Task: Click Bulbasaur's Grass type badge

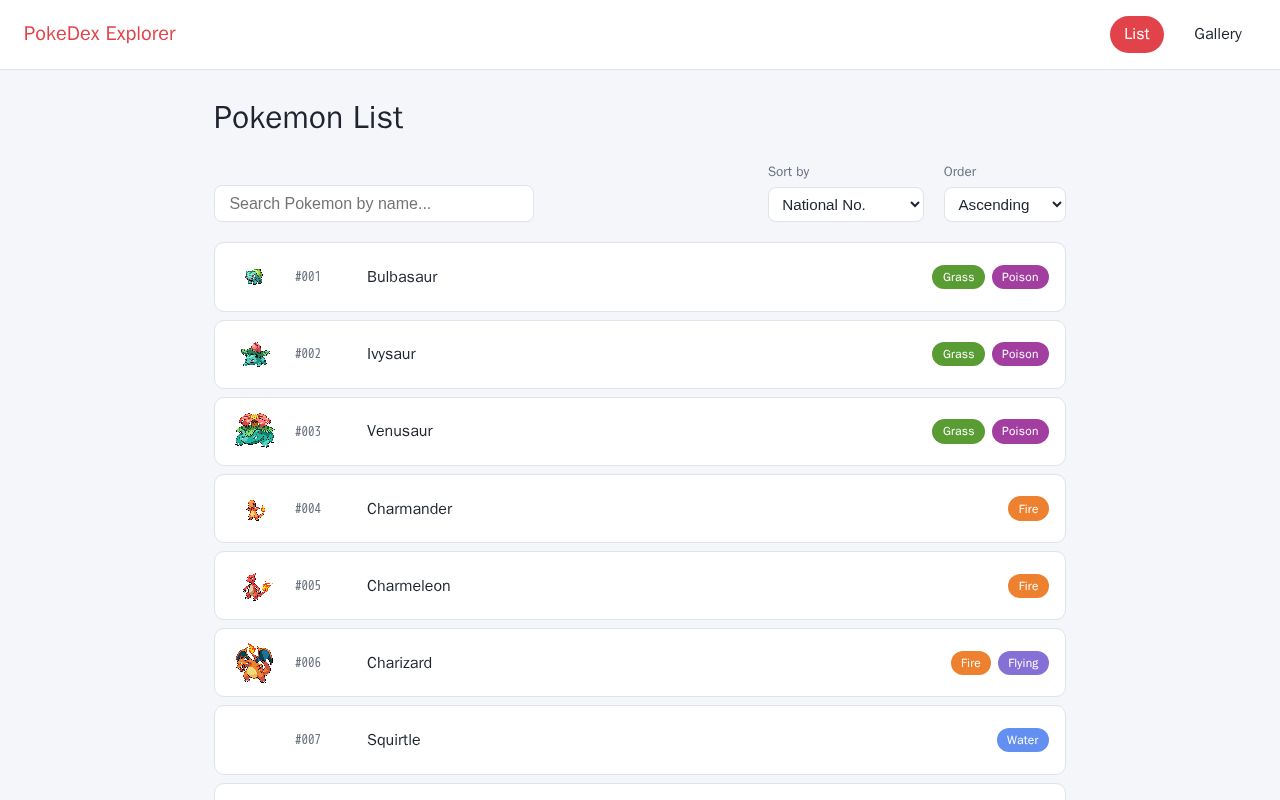Action: coord(958,277)
